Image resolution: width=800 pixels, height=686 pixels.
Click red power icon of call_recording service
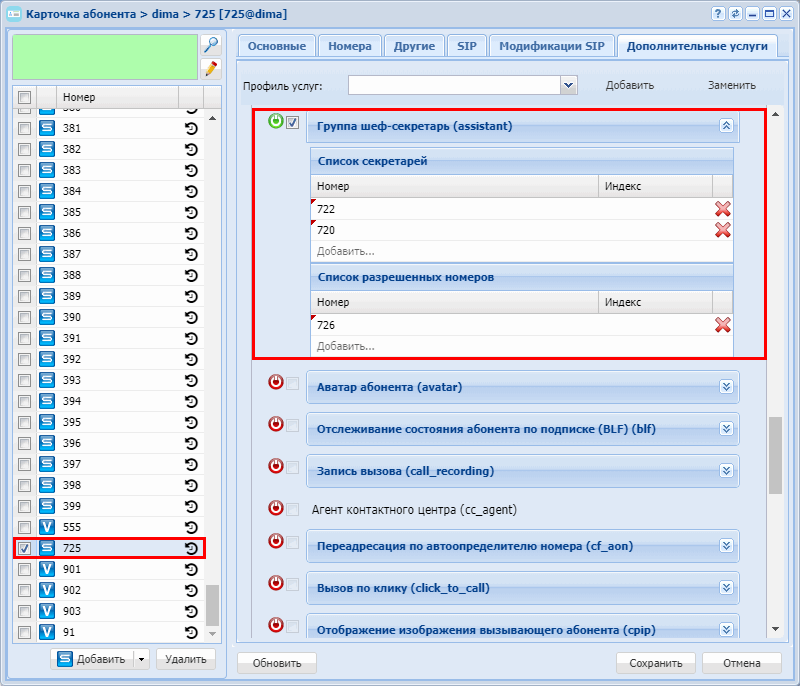(276, 466)
